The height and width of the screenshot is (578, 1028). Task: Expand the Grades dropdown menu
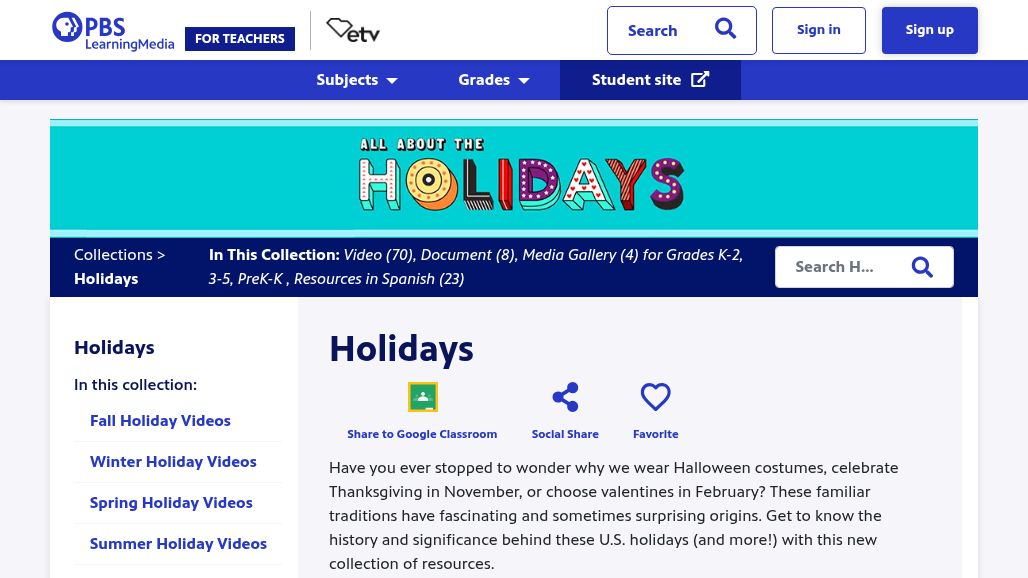coord(494,80)
